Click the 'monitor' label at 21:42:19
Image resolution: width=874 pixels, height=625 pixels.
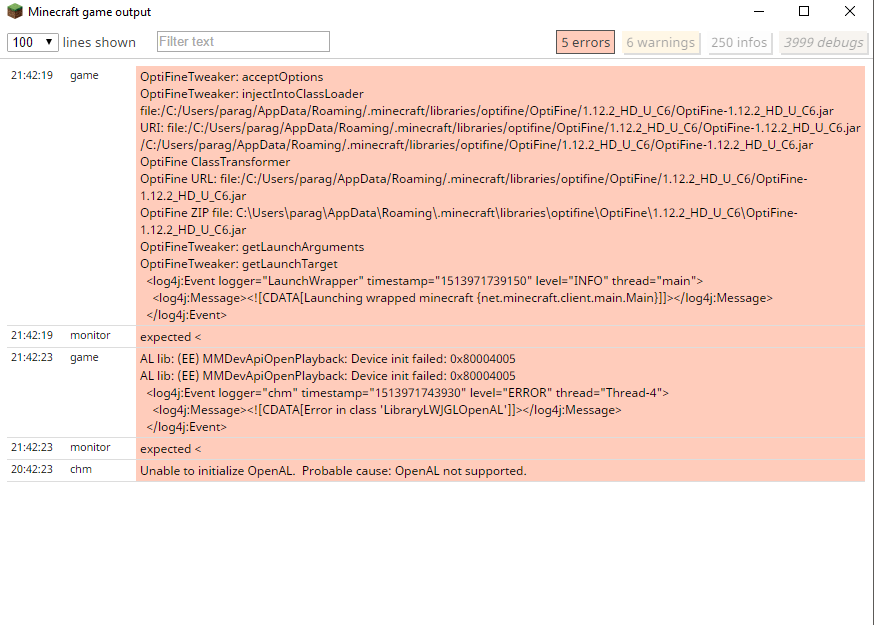[x=90, y=335]
